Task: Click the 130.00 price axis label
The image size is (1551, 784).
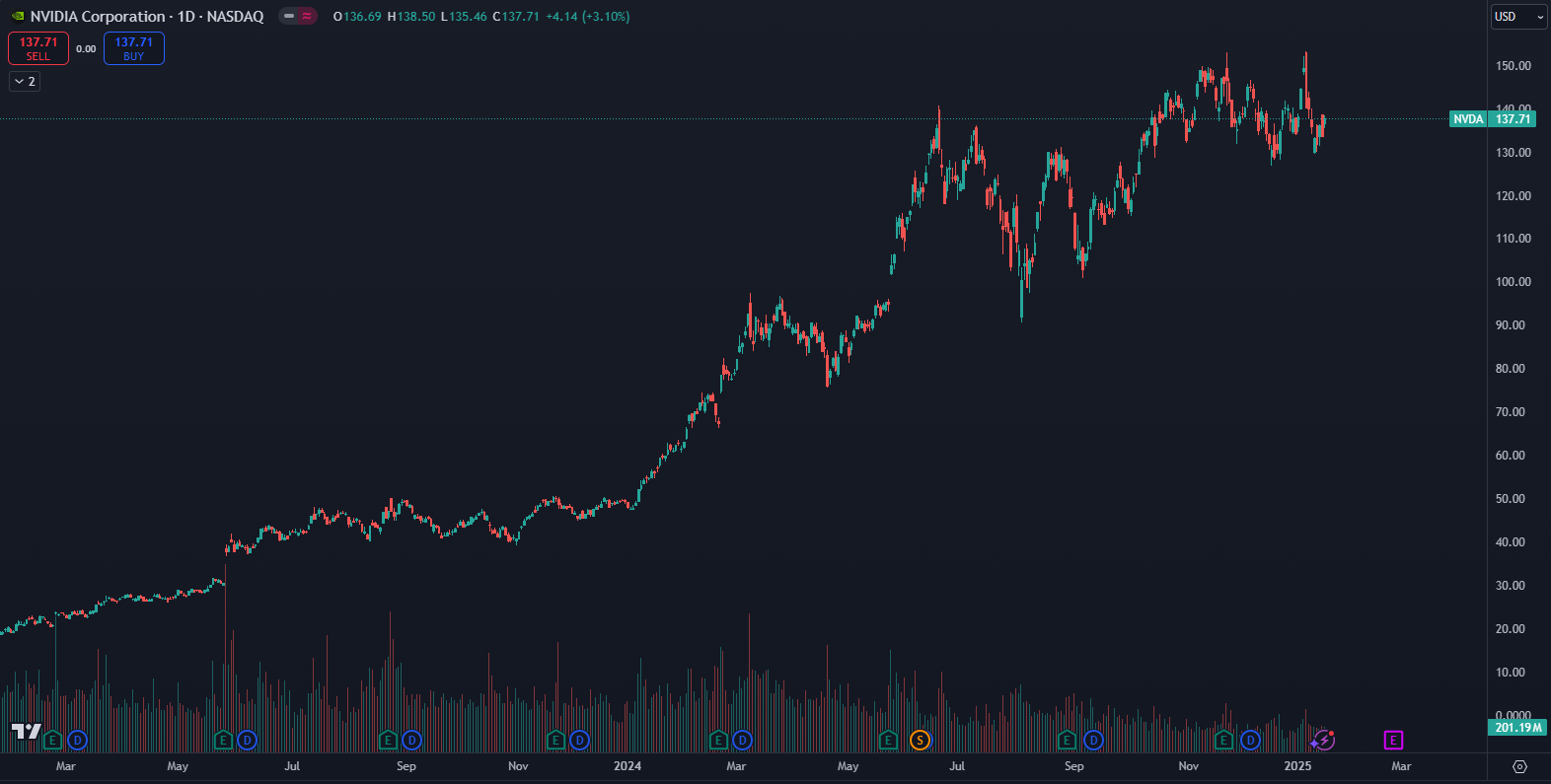Action: (x=1514, y=153)
